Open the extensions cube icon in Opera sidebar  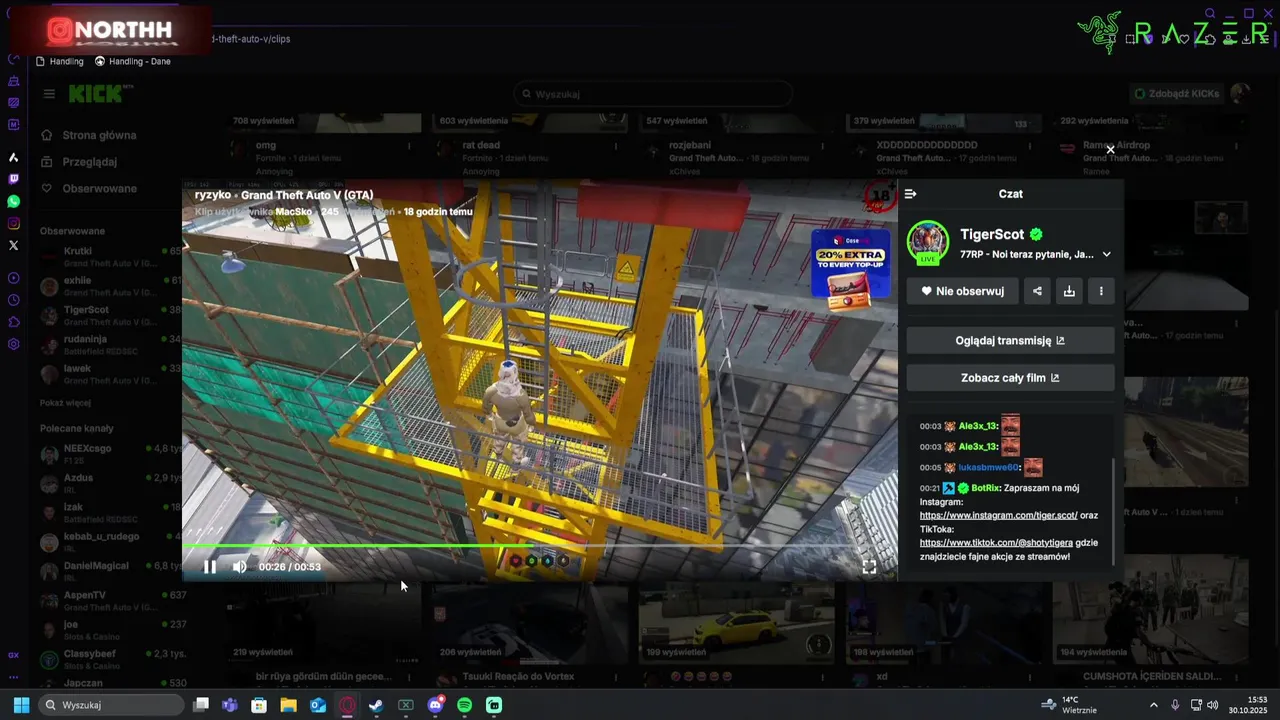(14, 322)
